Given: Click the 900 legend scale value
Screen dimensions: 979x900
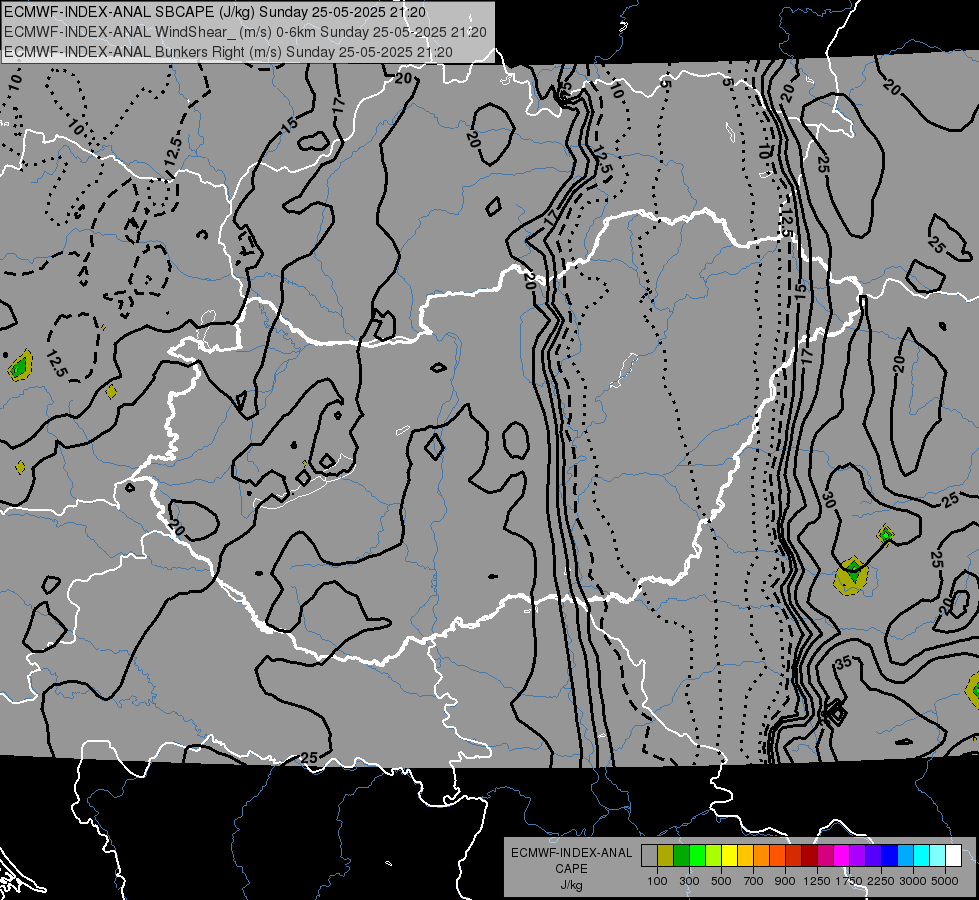Looking at the screenshot, I should (785, 881).
